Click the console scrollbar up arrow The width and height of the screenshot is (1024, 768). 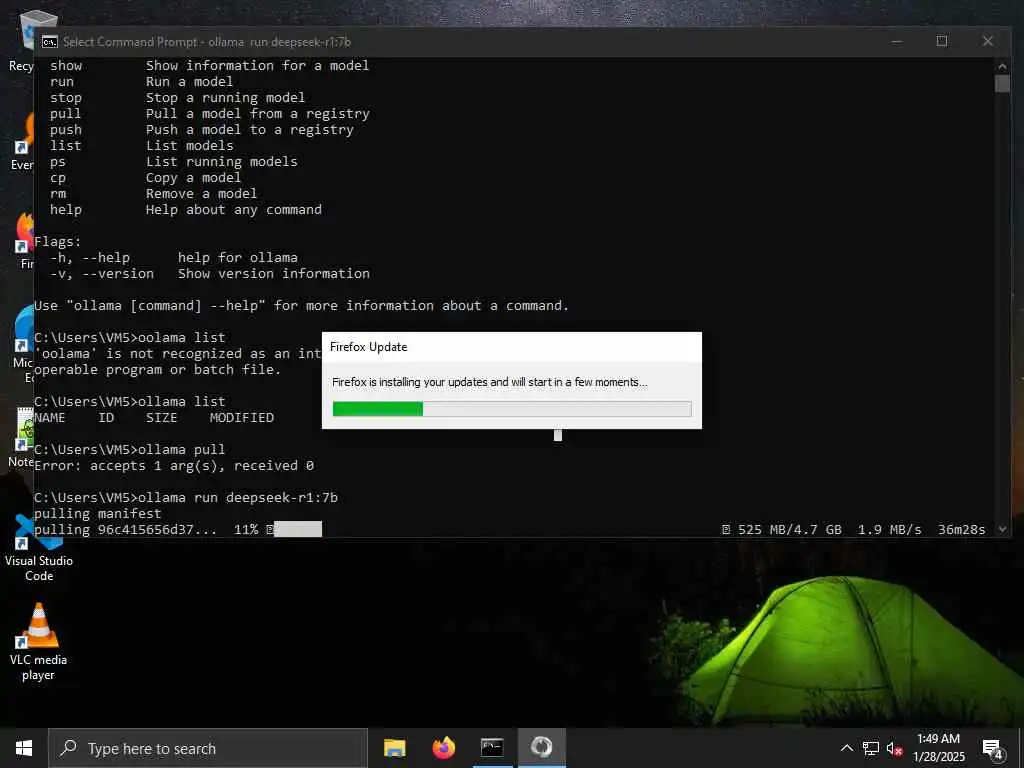coord(1002,66)
